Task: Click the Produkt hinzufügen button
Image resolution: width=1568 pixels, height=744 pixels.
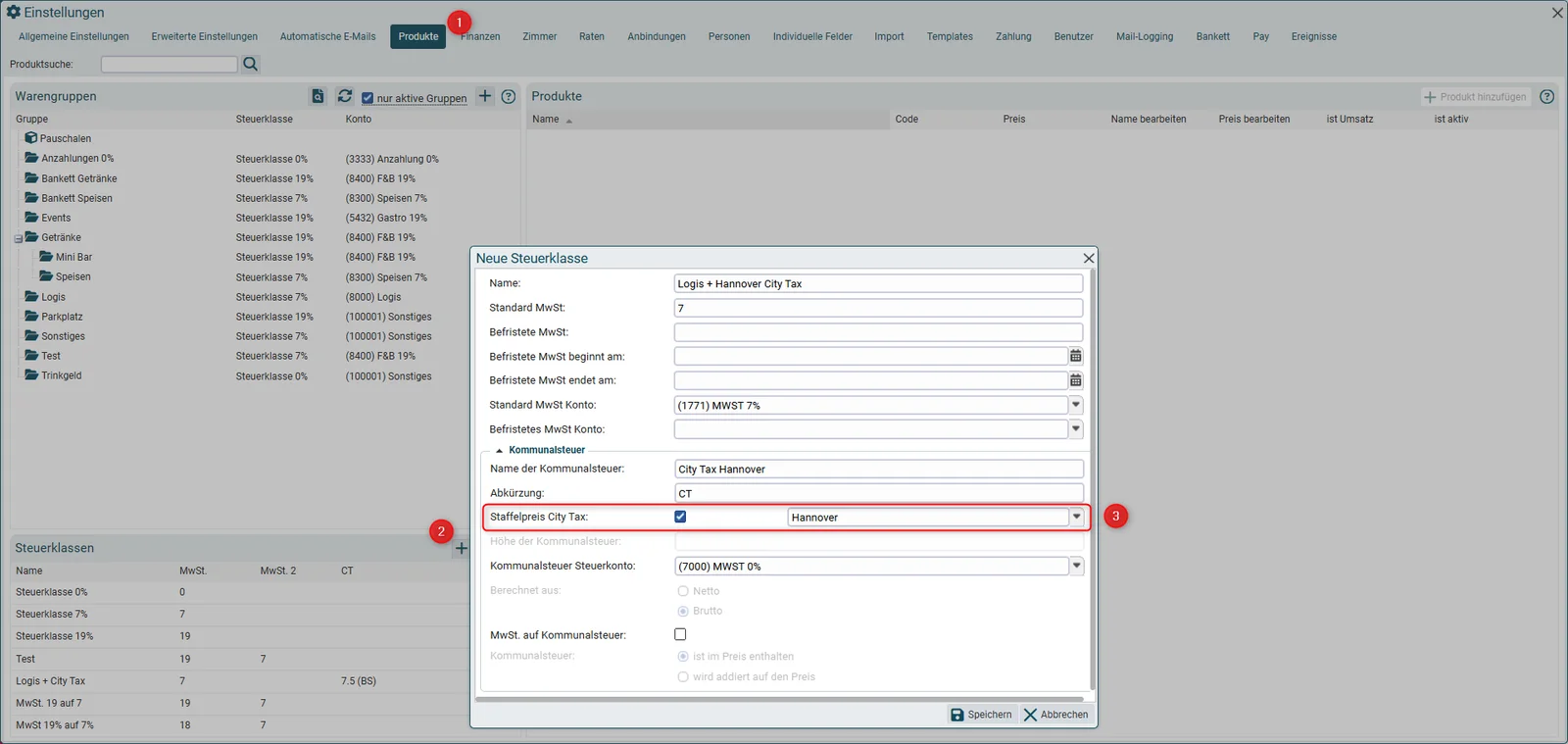Action: [1476, 97]
